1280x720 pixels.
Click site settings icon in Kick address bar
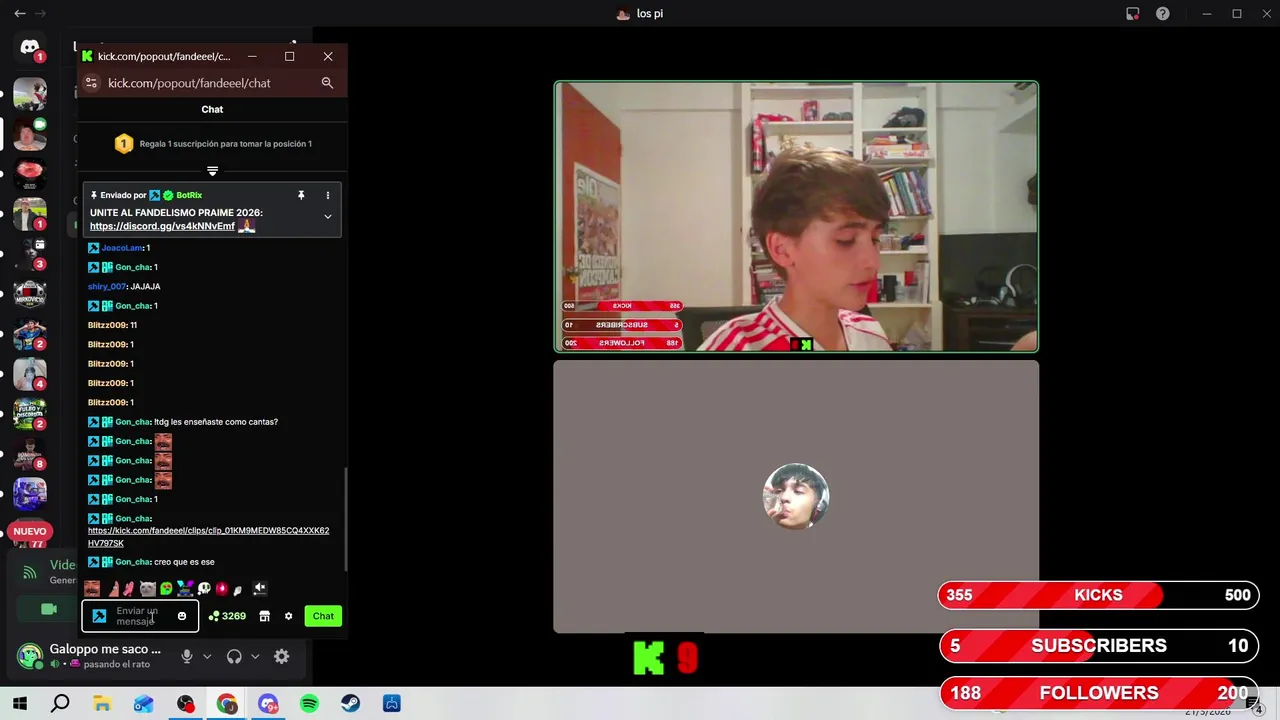[x=91, y=83]
